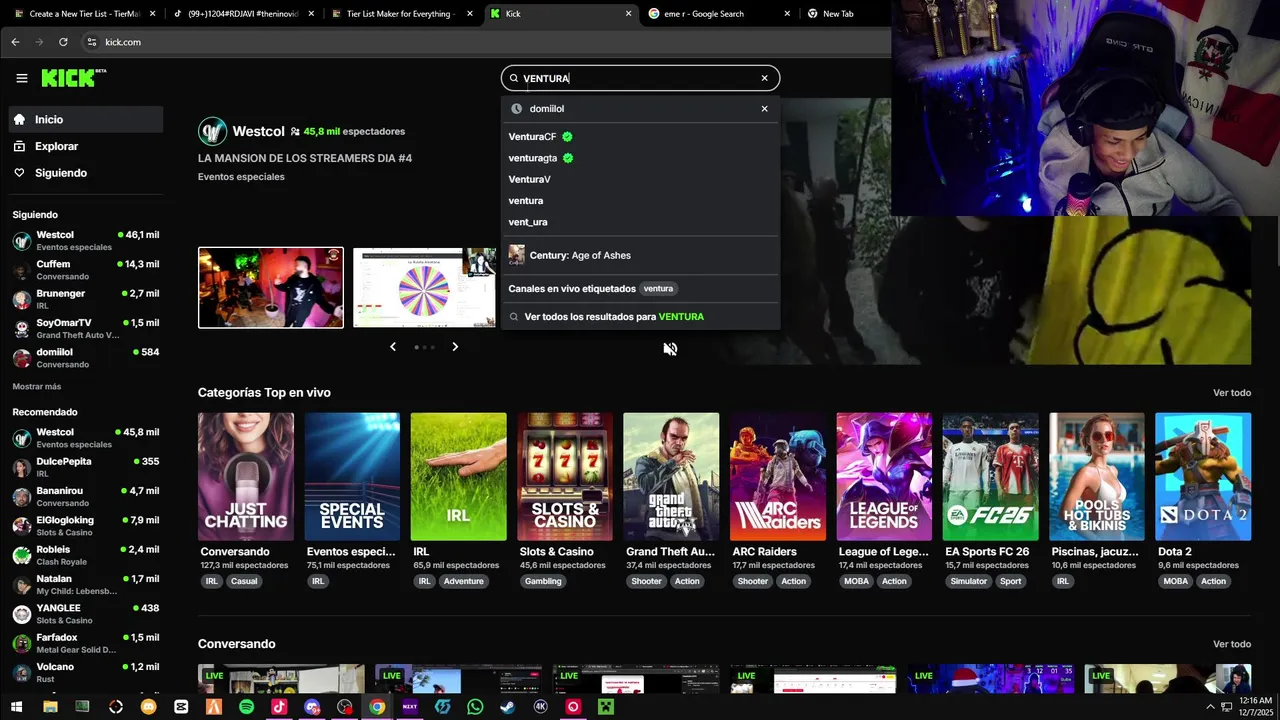Click Ver todo for Categorías Top
Screen dimensions: 1280x720
click(1232, 393)
